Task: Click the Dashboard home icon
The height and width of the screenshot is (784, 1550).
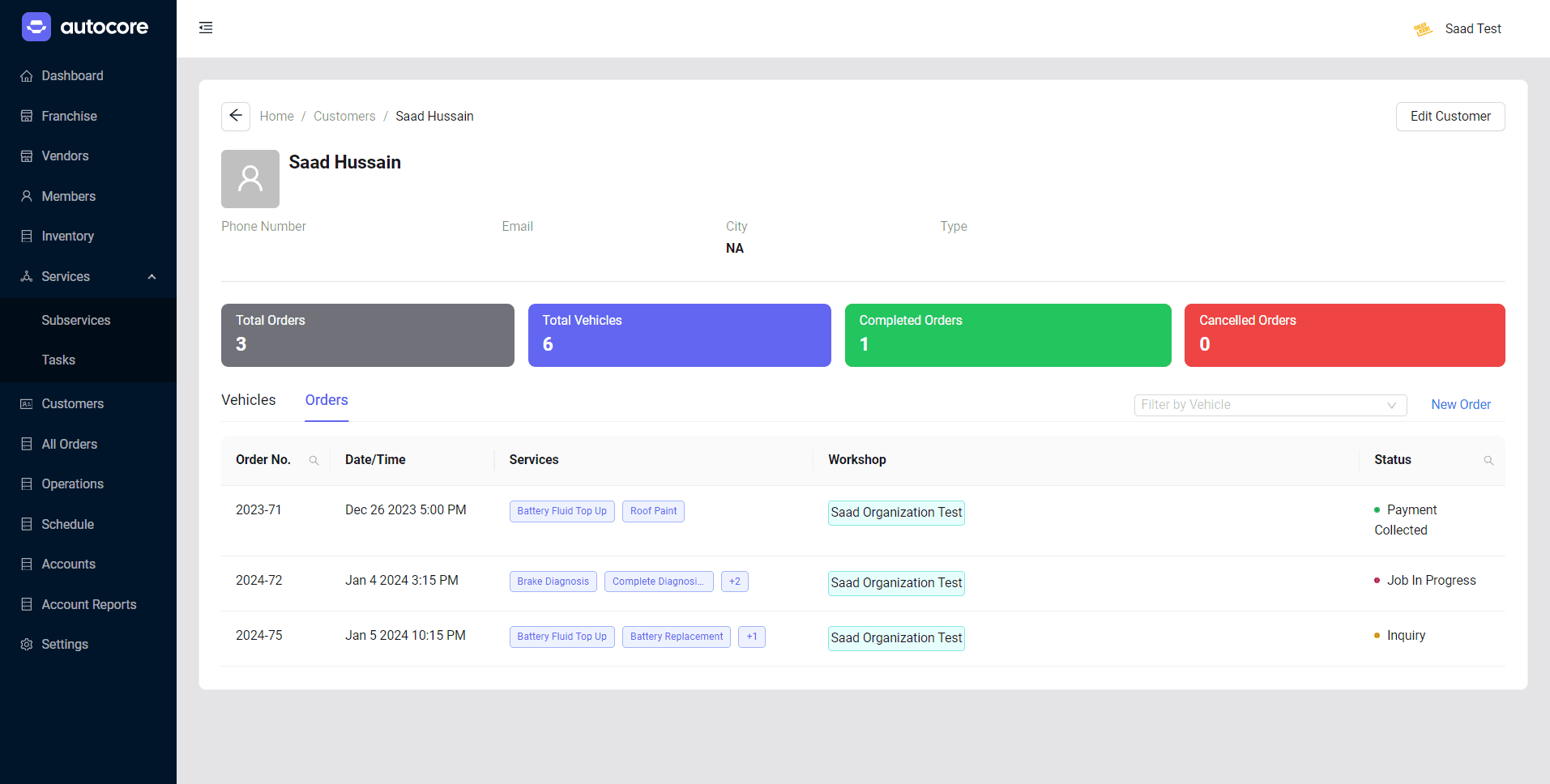Action: [27, 76]
